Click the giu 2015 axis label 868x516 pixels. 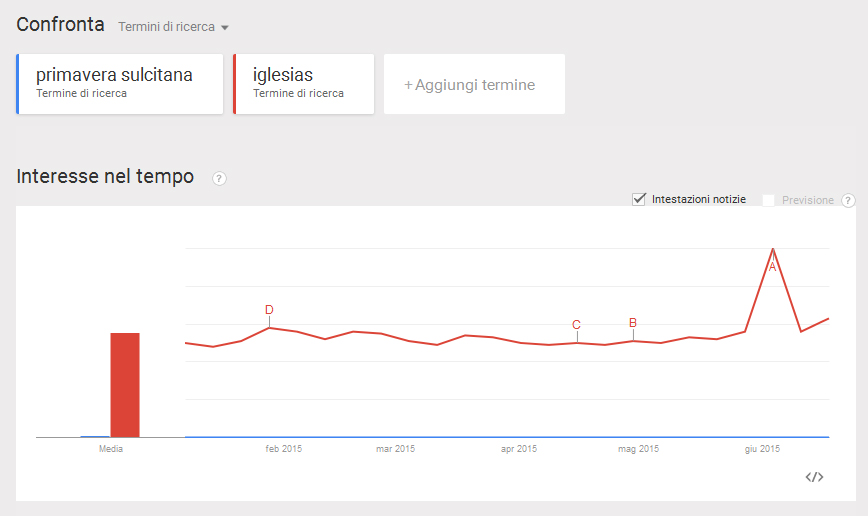click(x=762, y=449)
